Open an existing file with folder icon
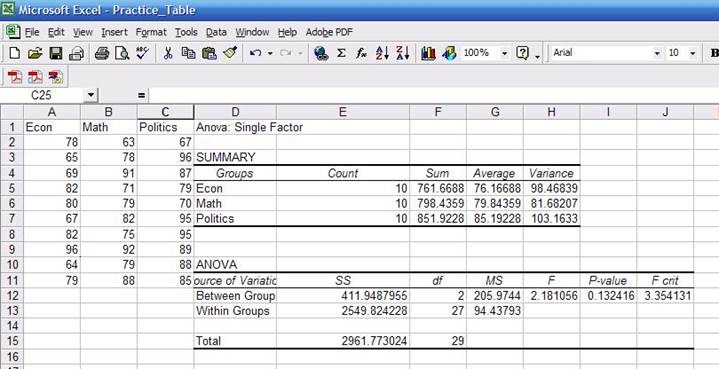 click(x=34, y=53)
